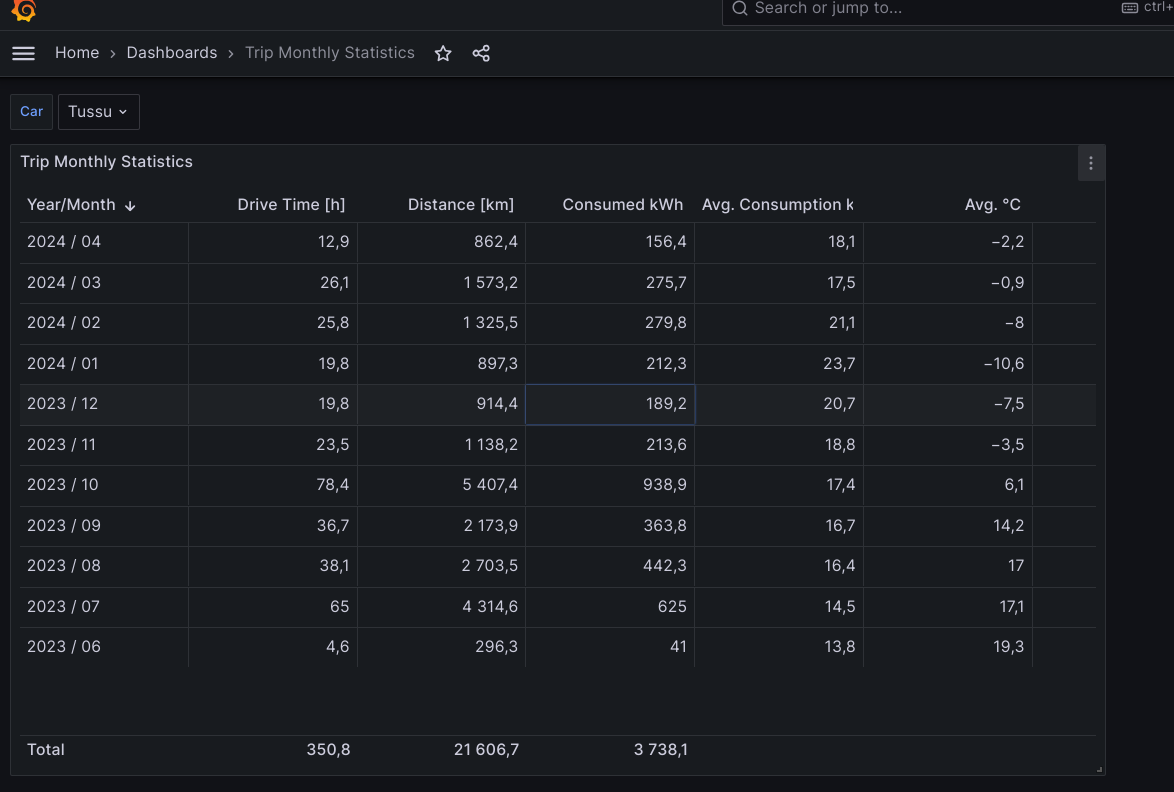This screenshot has height=792, width=1174.
Task: Go to Home breadcrumb
Action: click(77, 53)
